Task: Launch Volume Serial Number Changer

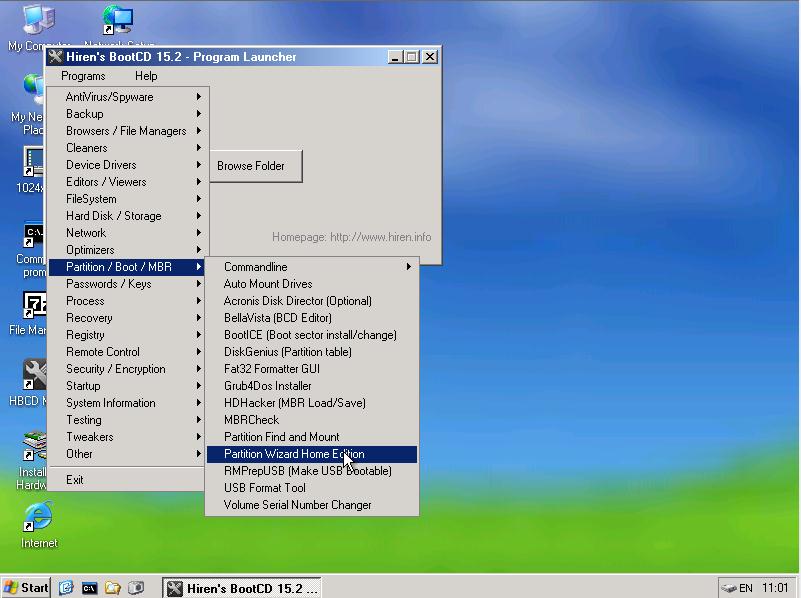Action: (x=312, y=505)
